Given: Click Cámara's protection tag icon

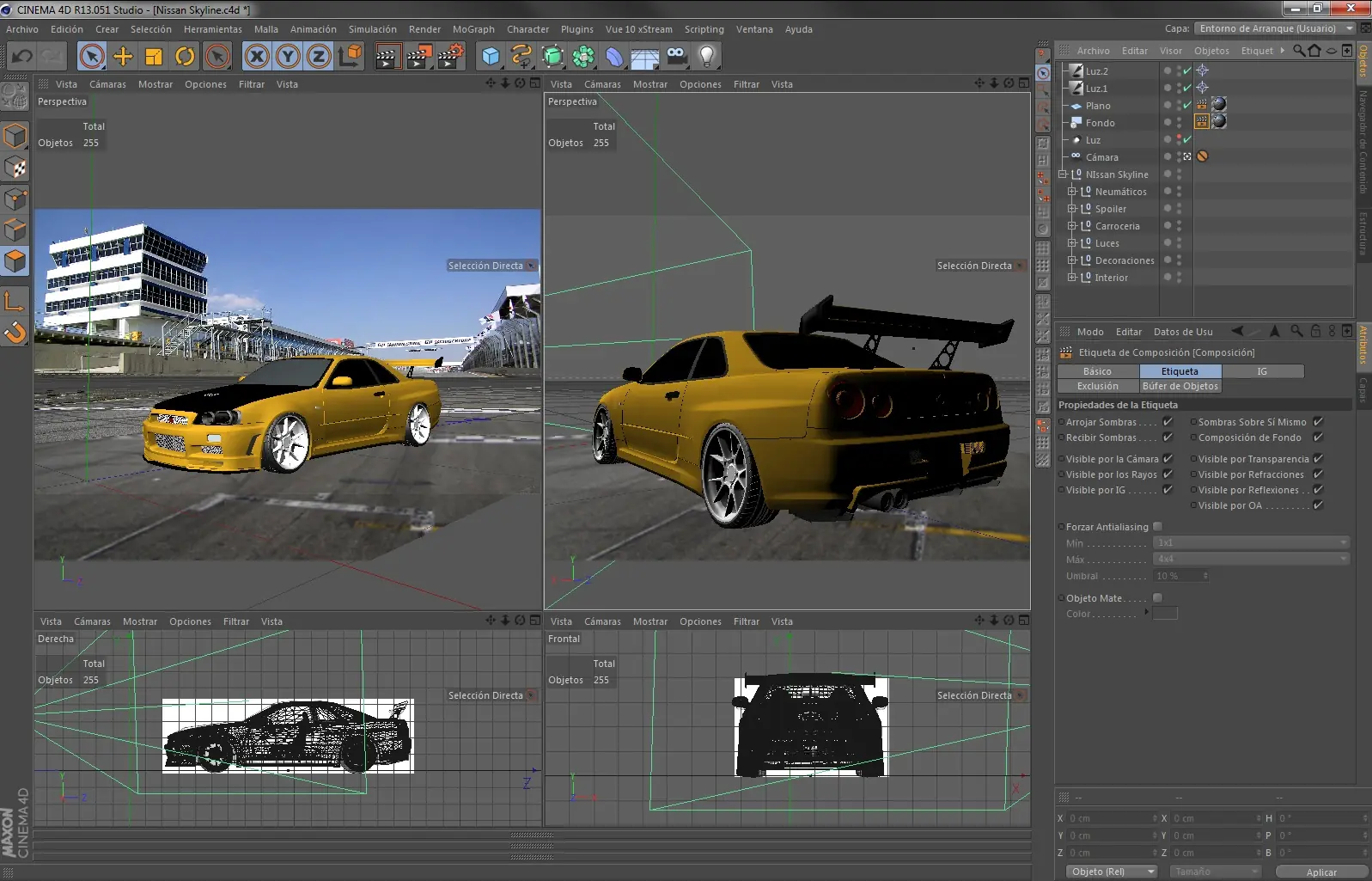Looking at the screenshot, I should tap(1202, 156).
